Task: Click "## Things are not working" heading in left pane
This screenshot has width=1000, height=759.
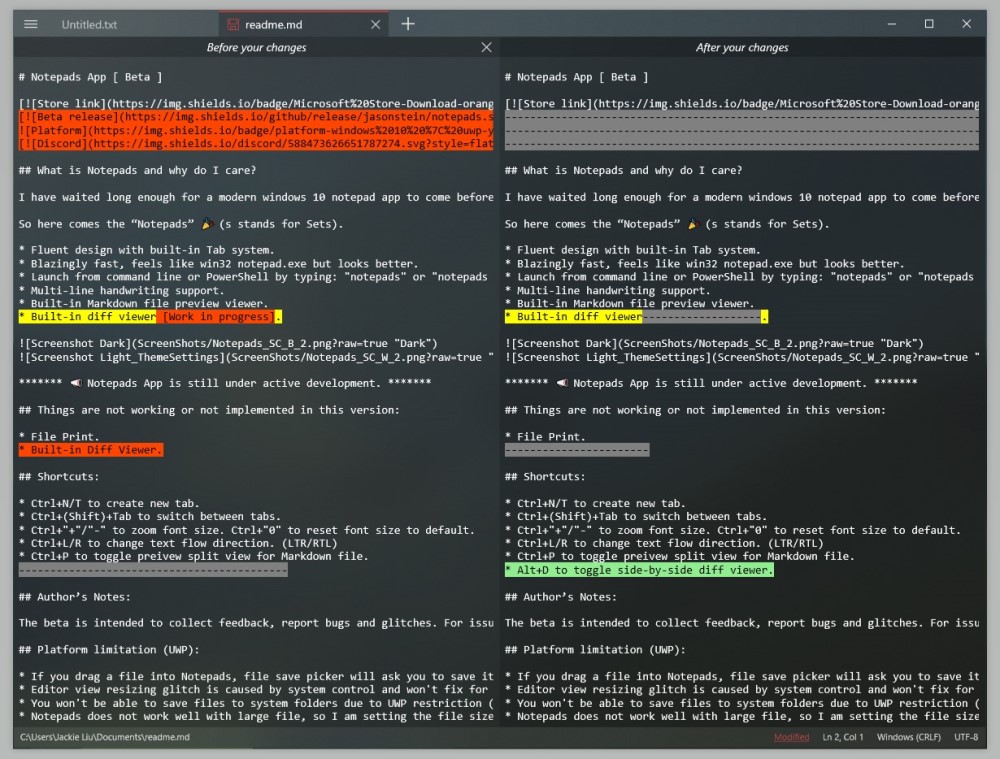Action: [x=209, y=410]
